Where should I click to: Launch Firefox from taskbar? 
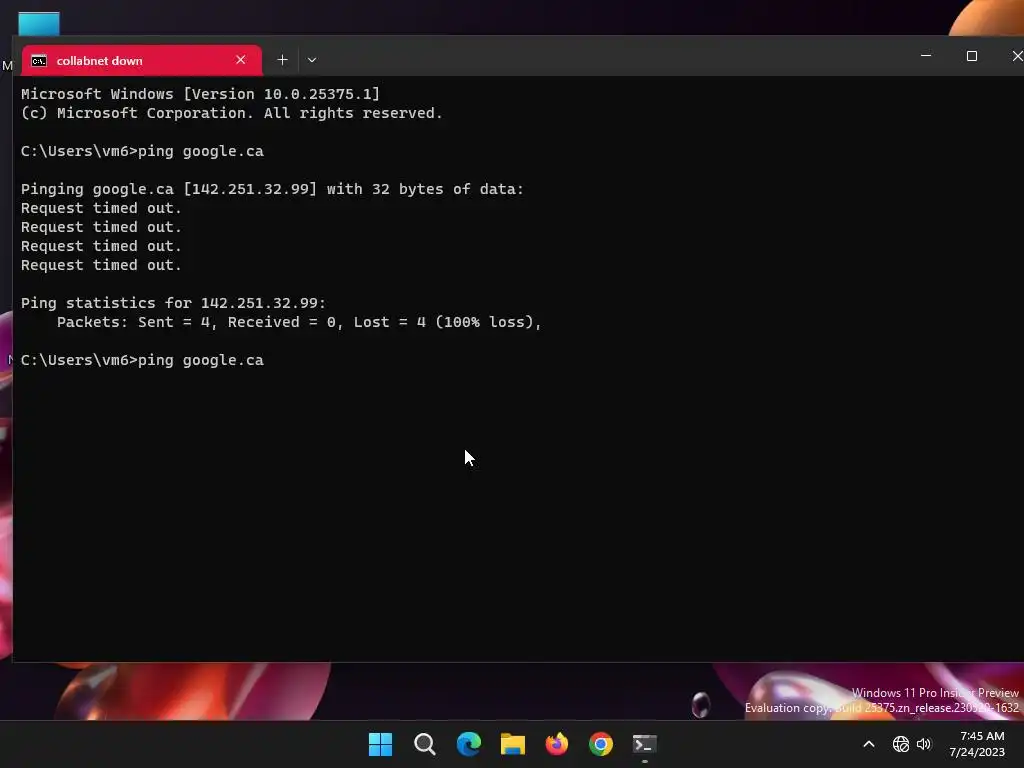(556, 744)
